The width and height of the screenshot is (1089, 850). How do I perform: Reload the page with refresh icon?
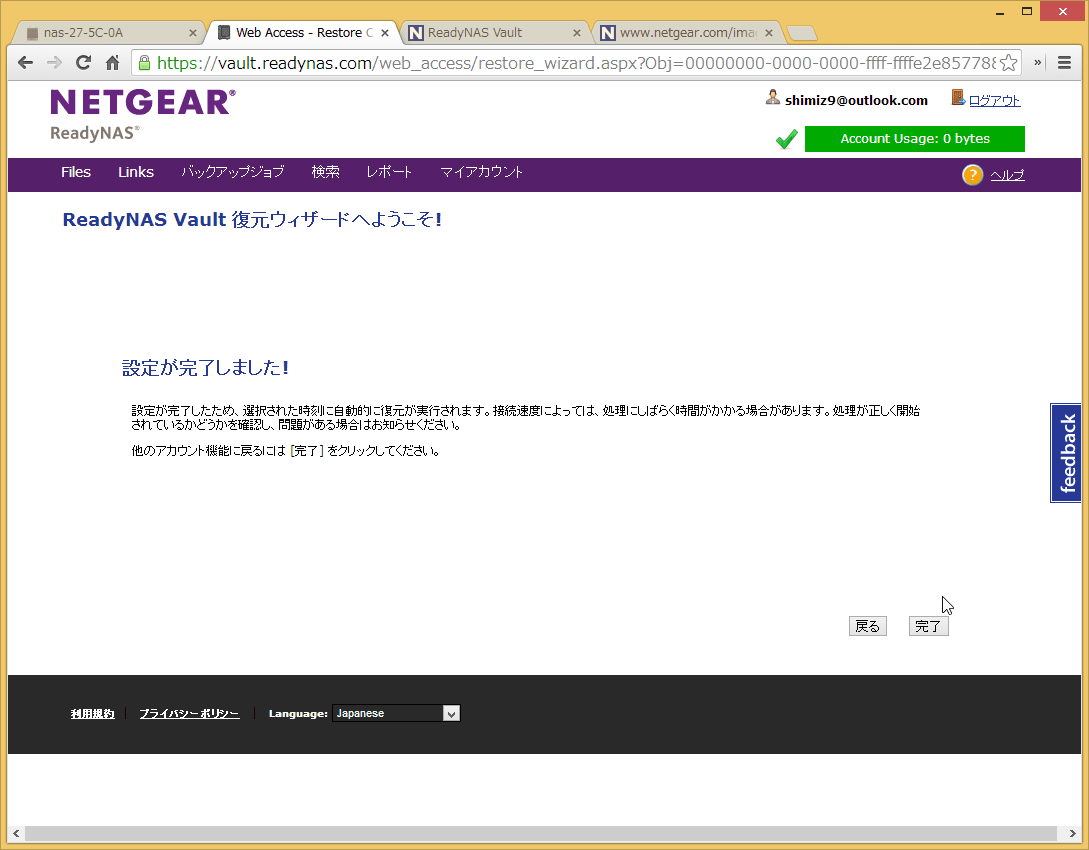pos(84,62)
